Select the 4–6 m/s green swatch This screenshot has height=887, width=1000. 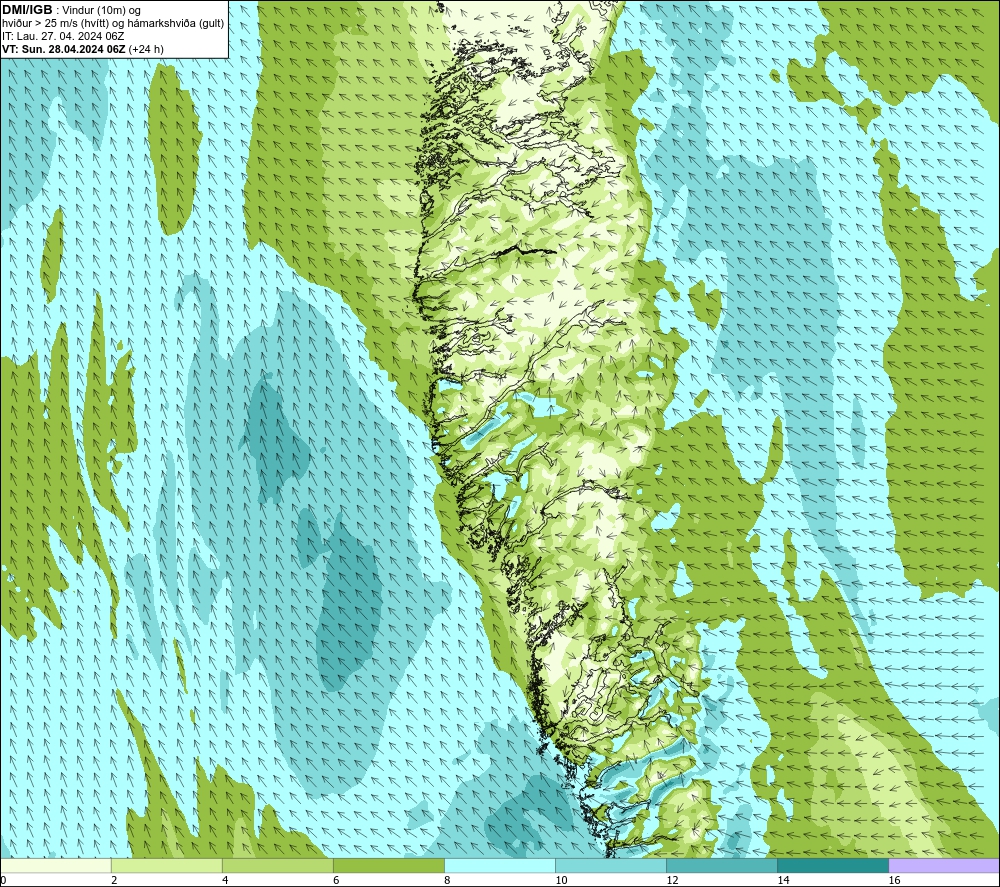coord(278,865)
